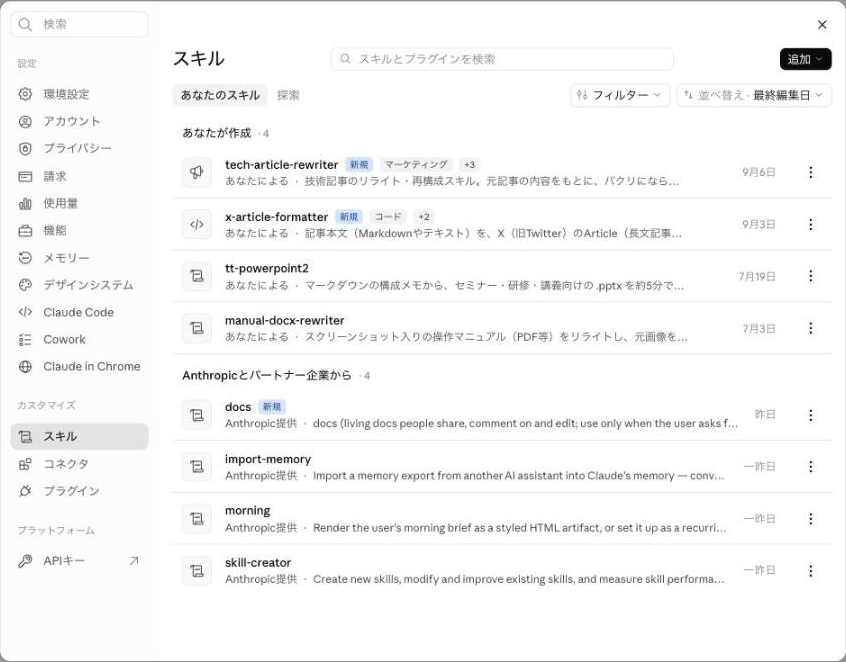The height and width of the screenshot is (662, 846).
Task: Open manual-docx-rewriter skill name
Action: coord(284,320)
